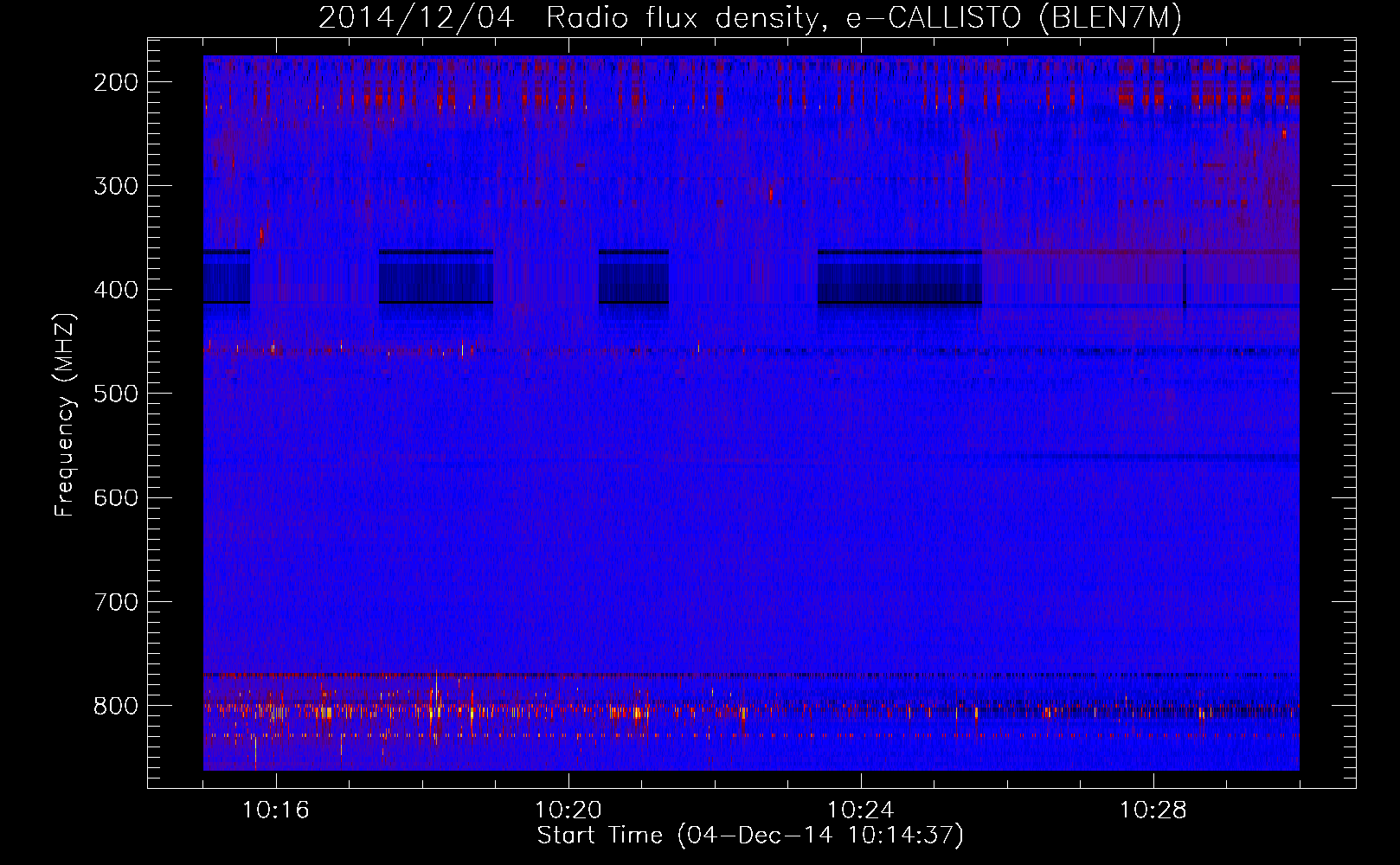
Task: Click the 'Frequency (MHZ)' axis label
Action: [x=65, y=414]
